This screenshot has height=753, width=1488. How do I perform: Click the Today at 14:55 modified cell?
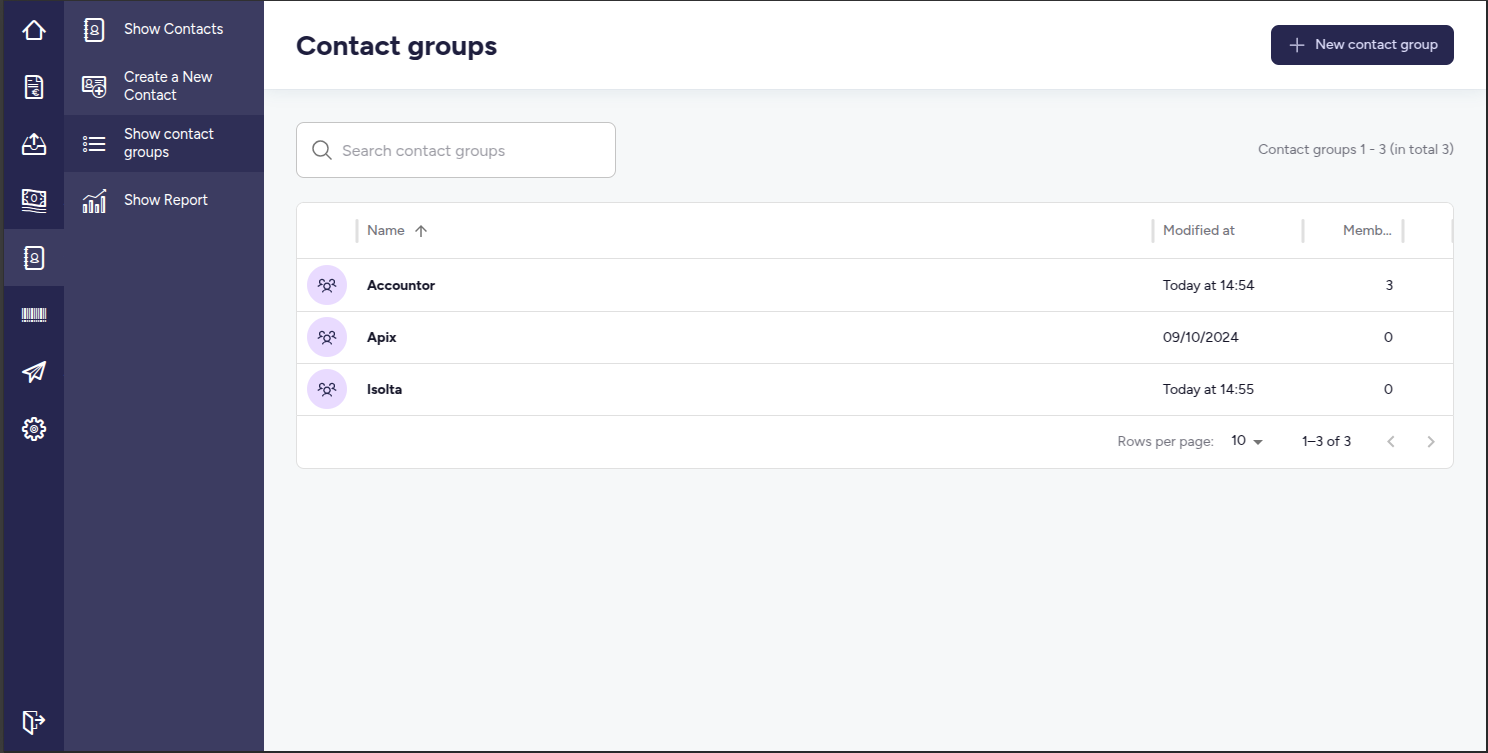(1208, 389)
